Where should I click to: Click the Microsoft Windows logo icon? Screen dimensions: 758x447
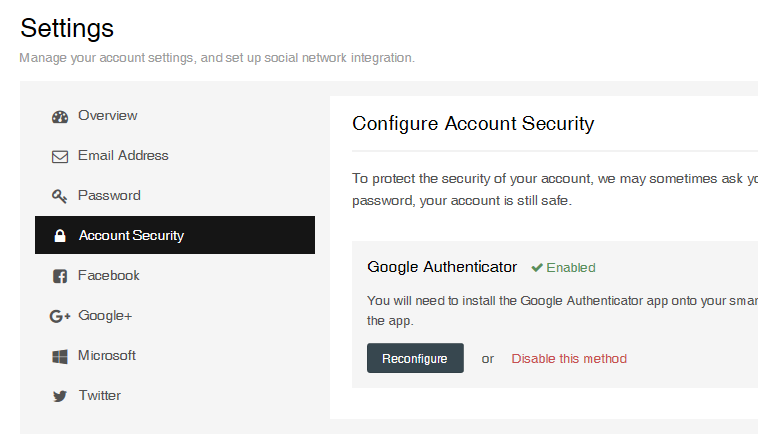click(x=60, y=356)
